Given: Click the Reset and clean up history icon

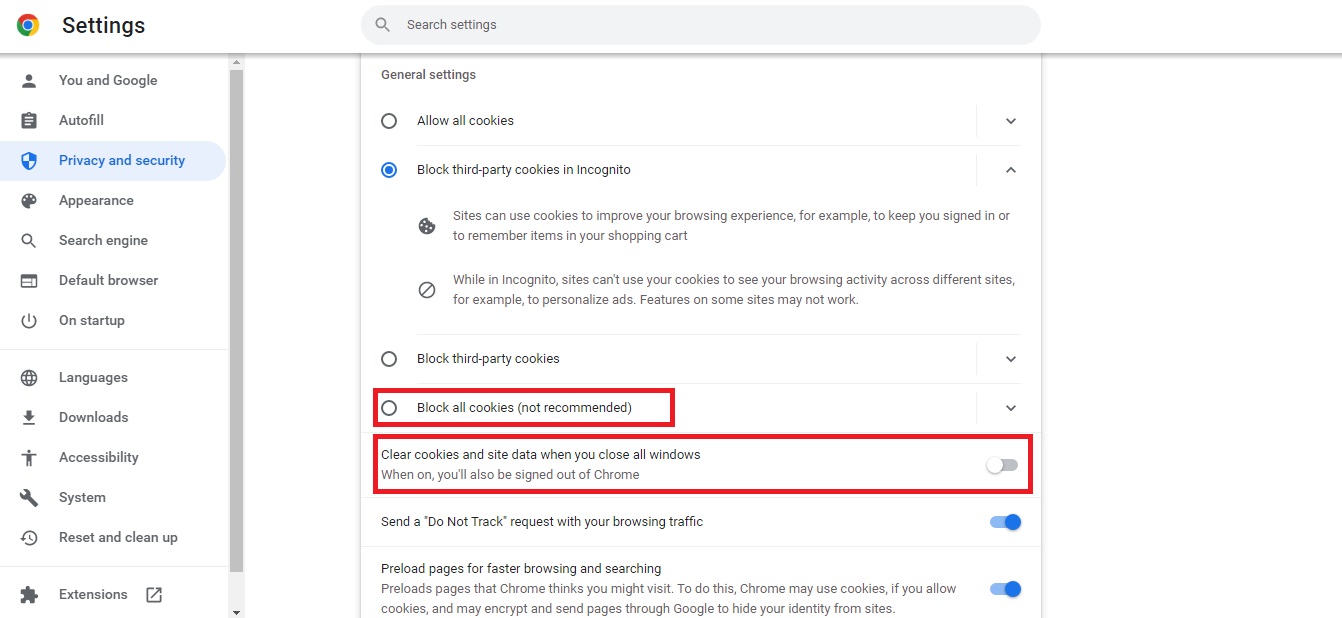Looking at the screenshot, I should click(31, 537).
